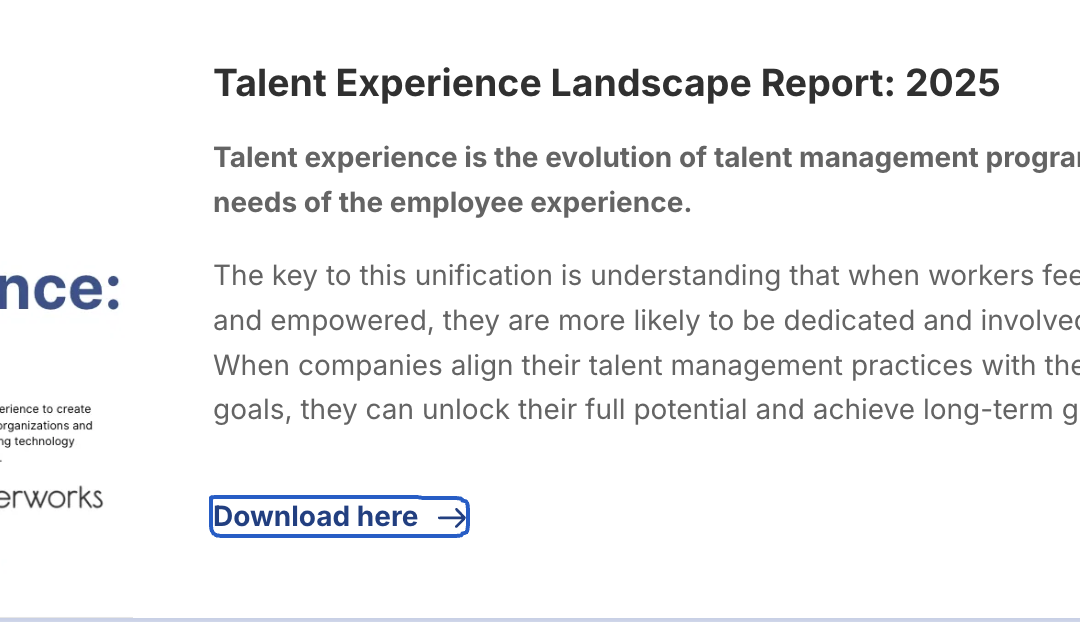Image resolution: width=1080 pixels, height=622 pixels.
Task: Click the word 'Landscape' in the title
Action: (x=651, y=84)
